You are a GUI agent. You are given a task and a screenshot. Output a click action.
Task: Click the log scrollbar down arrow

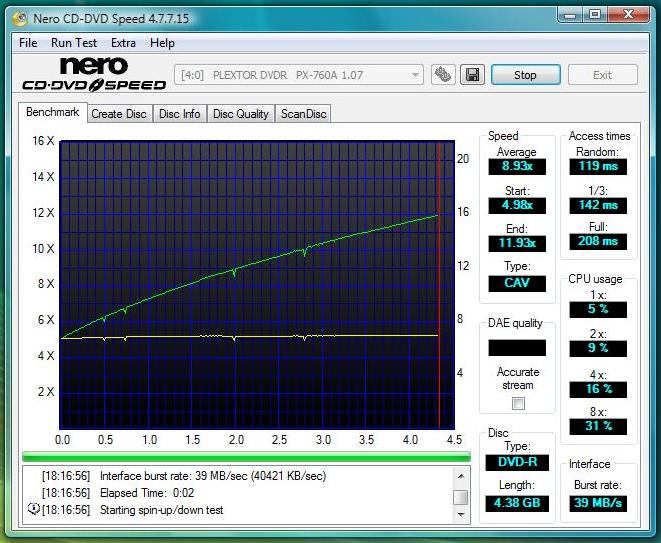461,515
